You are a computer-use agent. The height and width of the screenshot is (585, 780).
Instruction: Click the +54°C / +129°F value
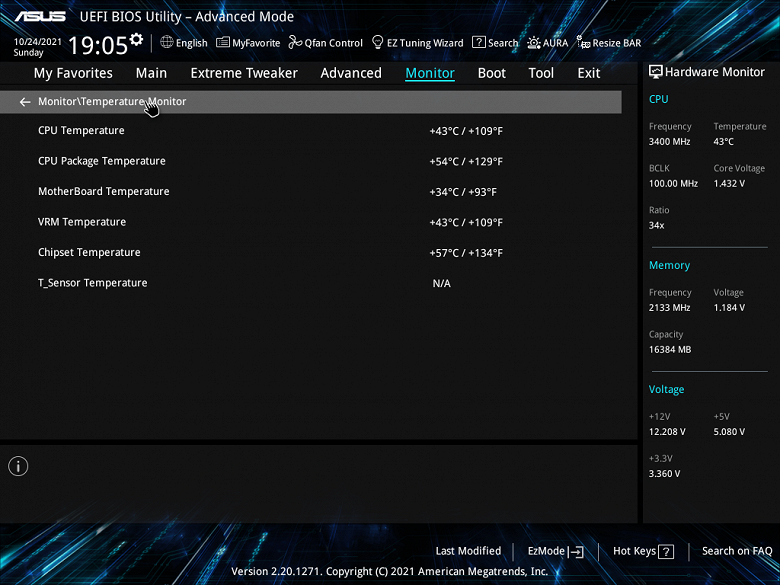point(466,162)
